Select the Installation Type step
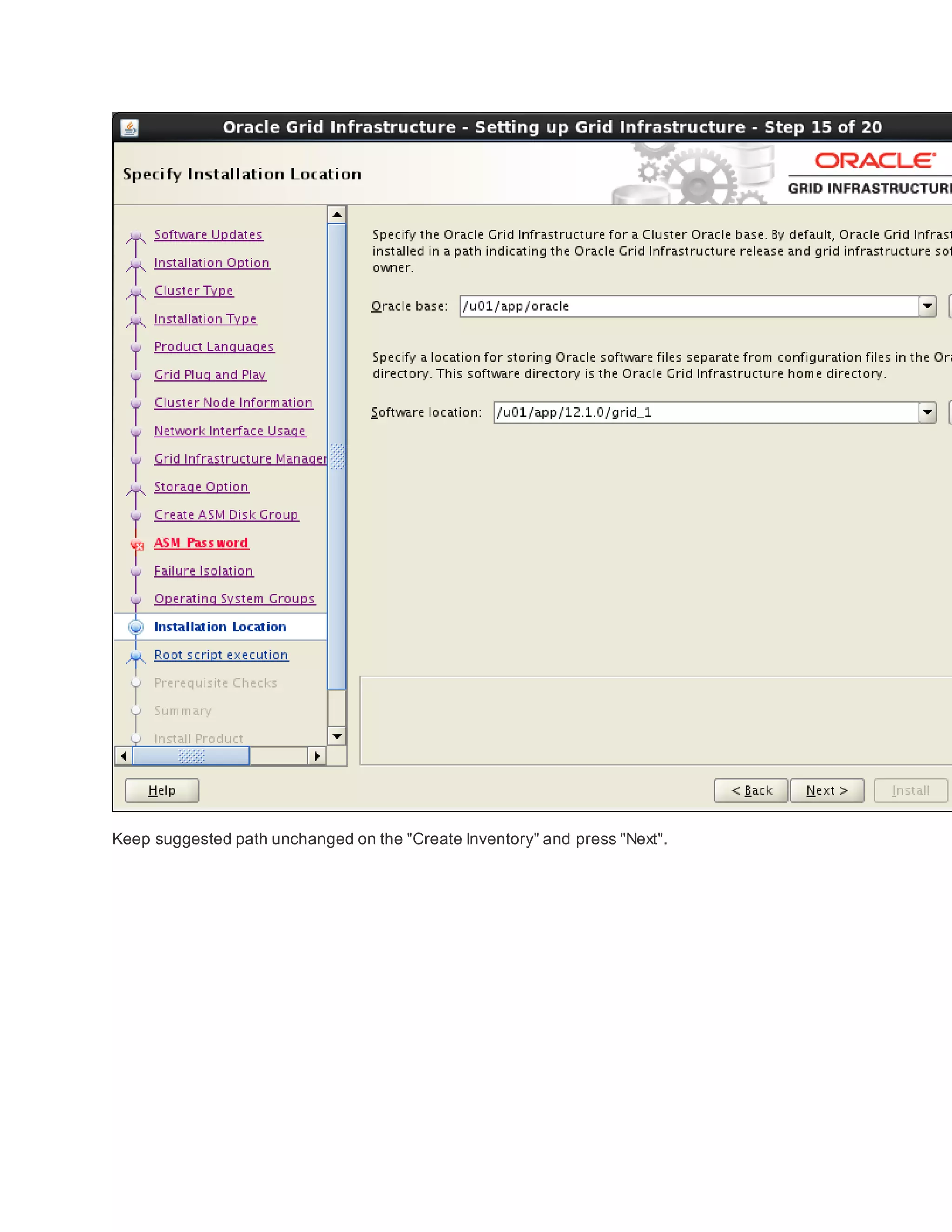Image resolution: width=952 pixels, height=1232 pixels. [205, 319]
